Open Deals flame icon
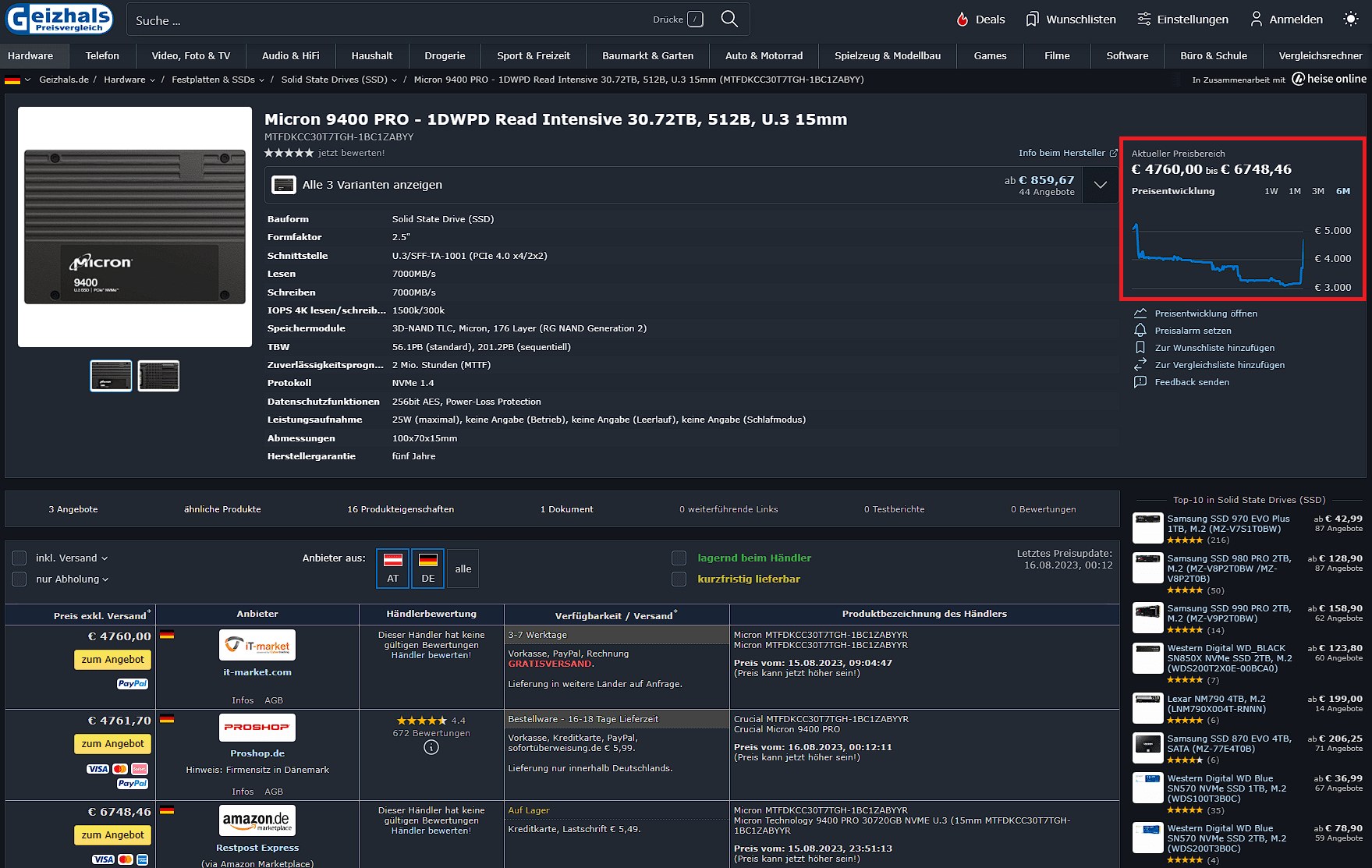The image size is (1372, 868). point(963,19)
